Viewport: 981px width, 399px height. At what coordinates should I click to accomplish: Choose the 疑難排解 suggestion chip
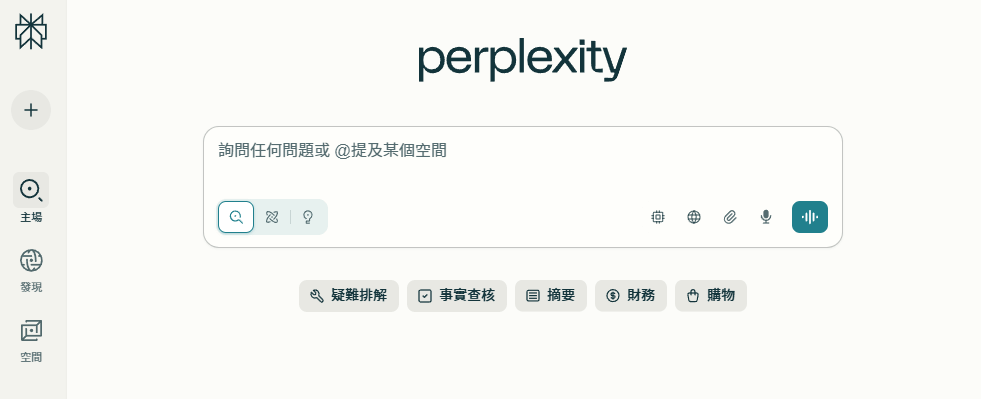click(x=348, y=296)
